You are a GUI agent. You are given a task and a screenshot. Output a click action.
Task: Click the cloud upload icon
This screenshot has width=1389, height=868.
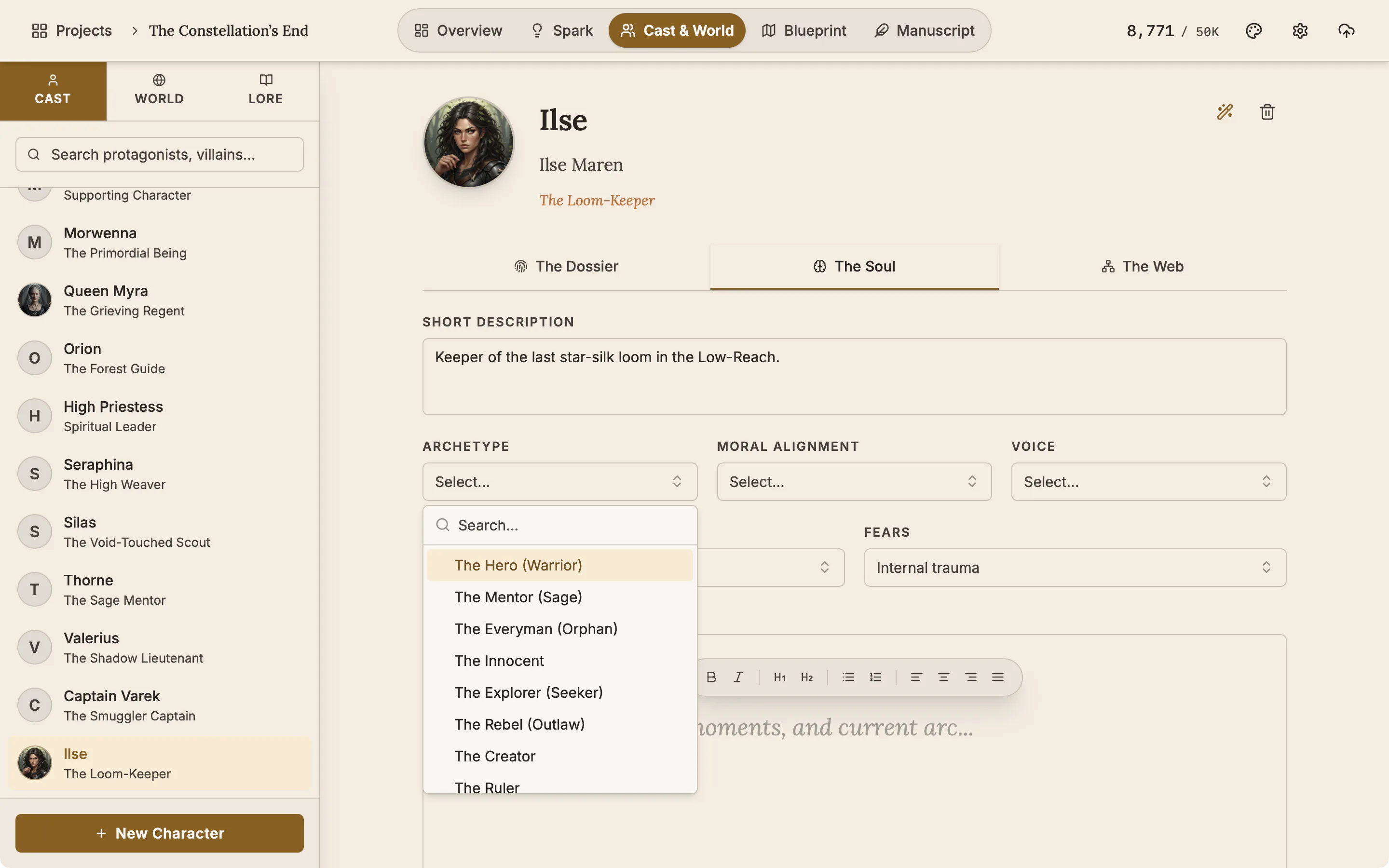[1346, 30]
